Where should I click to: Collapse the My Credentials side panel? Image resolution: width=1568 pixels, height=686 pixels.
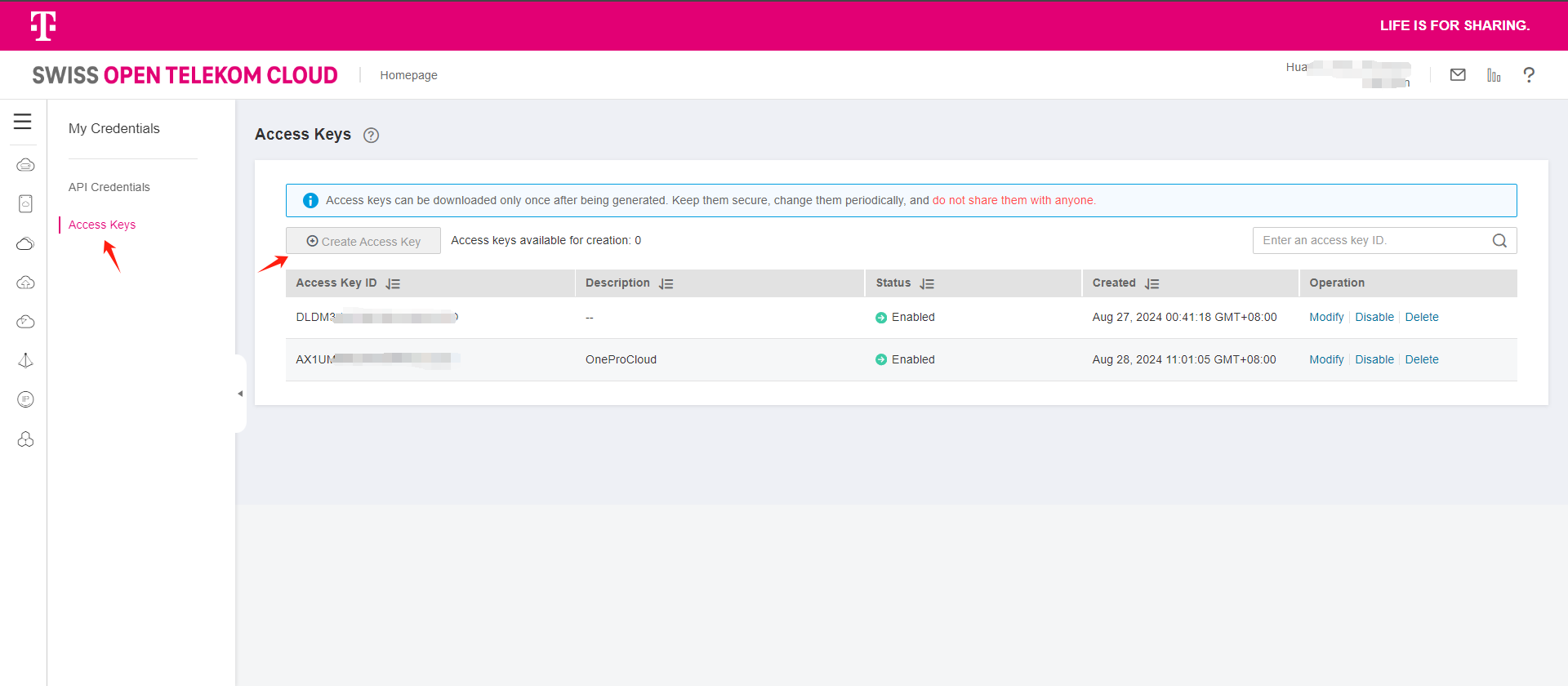[240, 394]
